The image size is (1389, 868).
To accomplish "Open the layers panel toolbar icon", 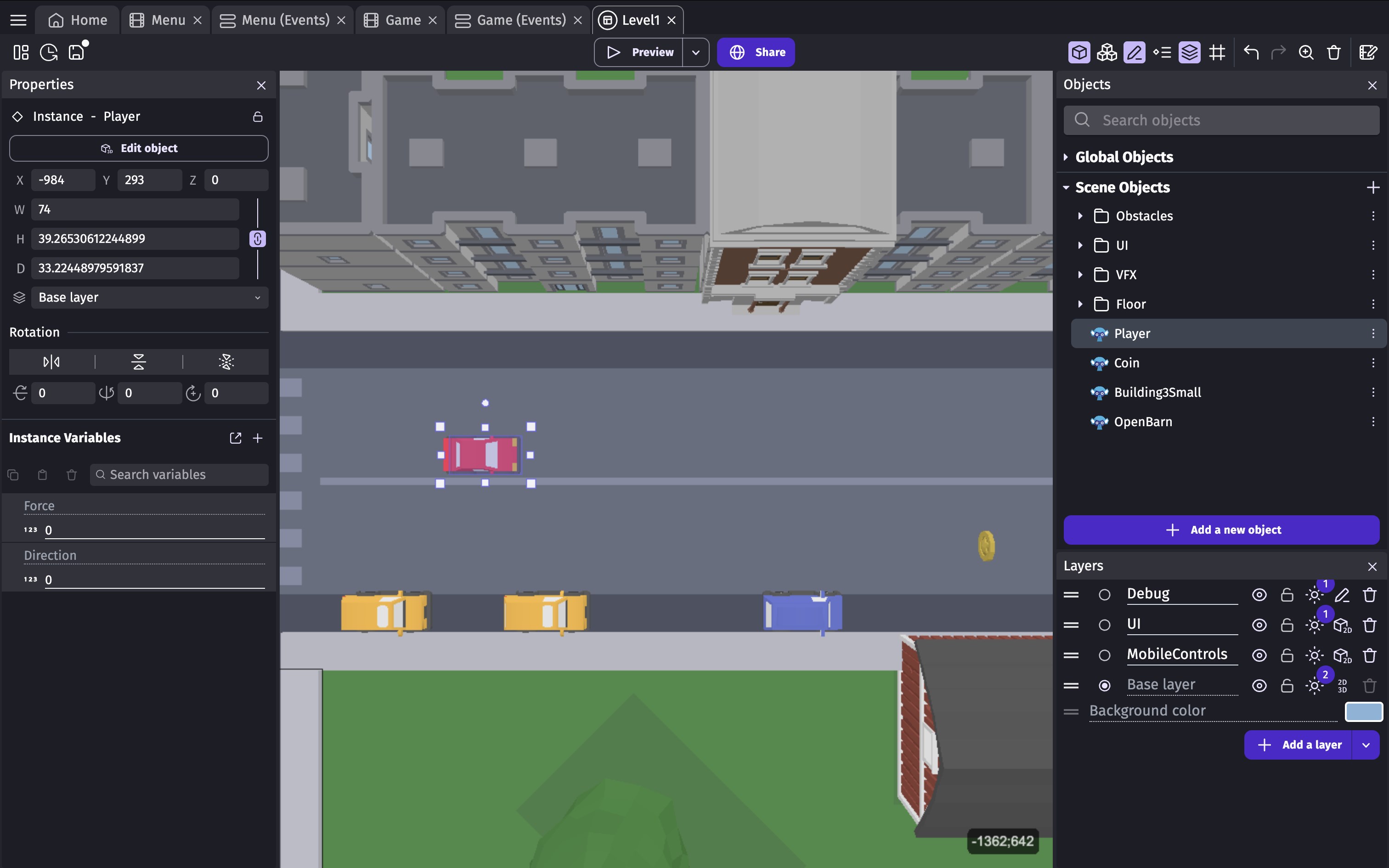I will coord(1189,53).
